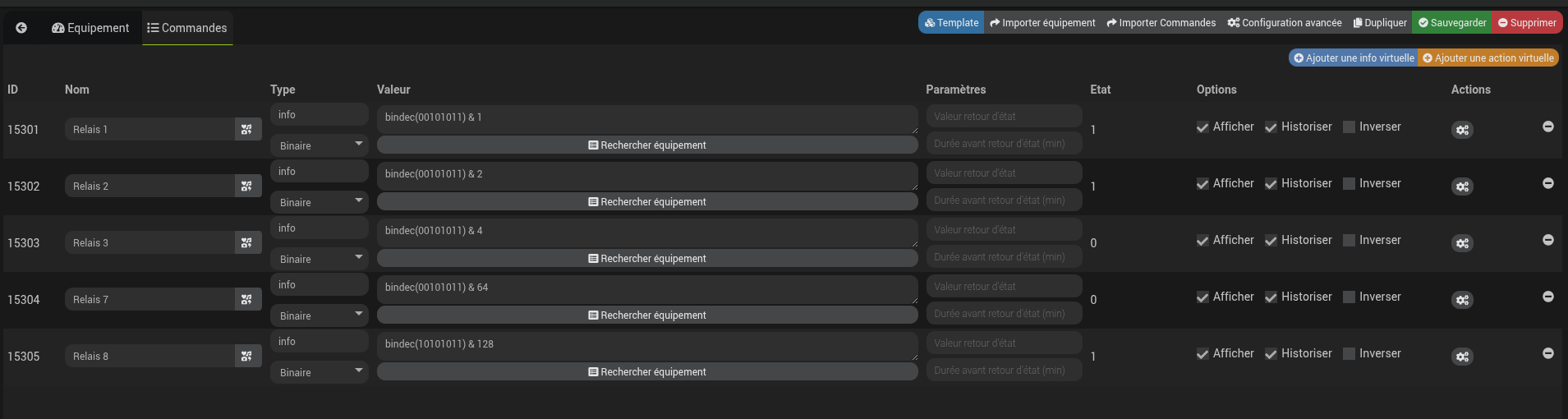
Task: Toggle Historiser checkbox for Relais 2
Action: tap(1271, 184)
